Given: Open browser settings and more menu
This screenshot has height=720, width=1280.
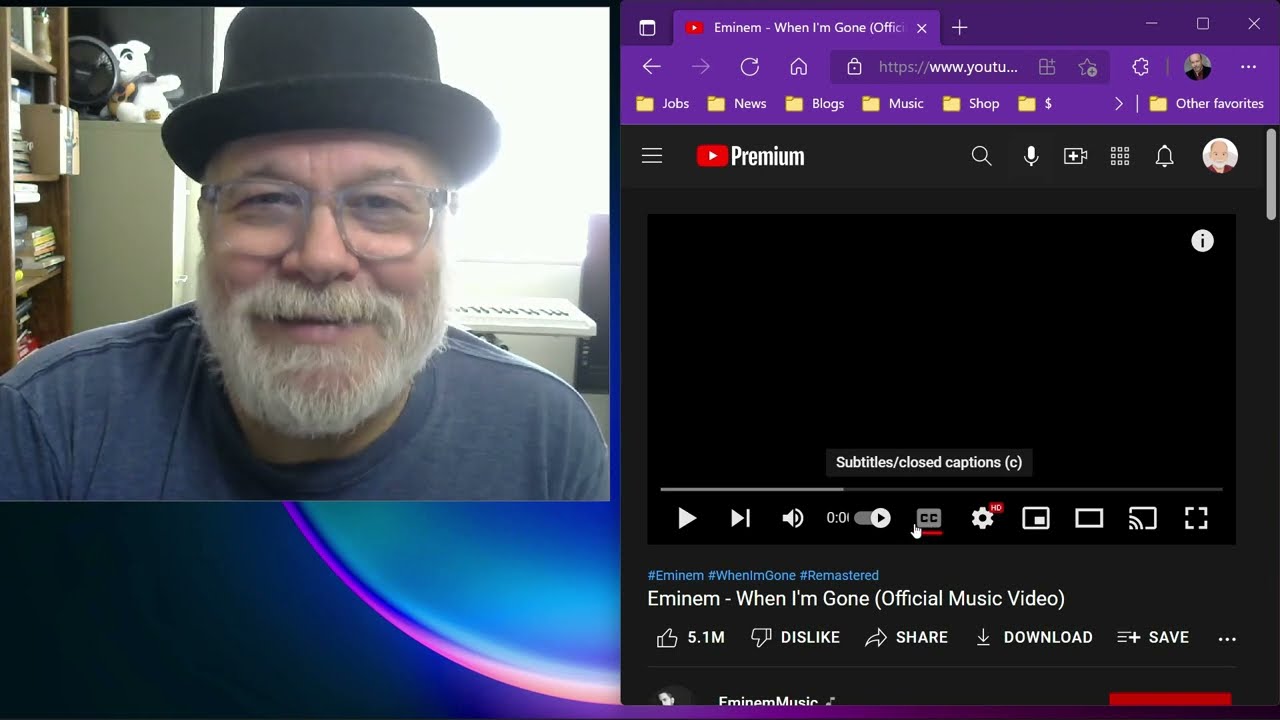Looking at the screenshot, I should tap(1248, 67).
